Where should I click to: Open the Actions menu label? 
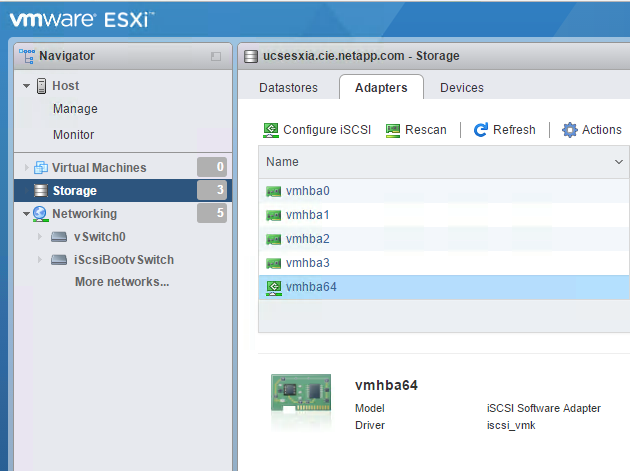pyautogui.click(x=602, y=130)
